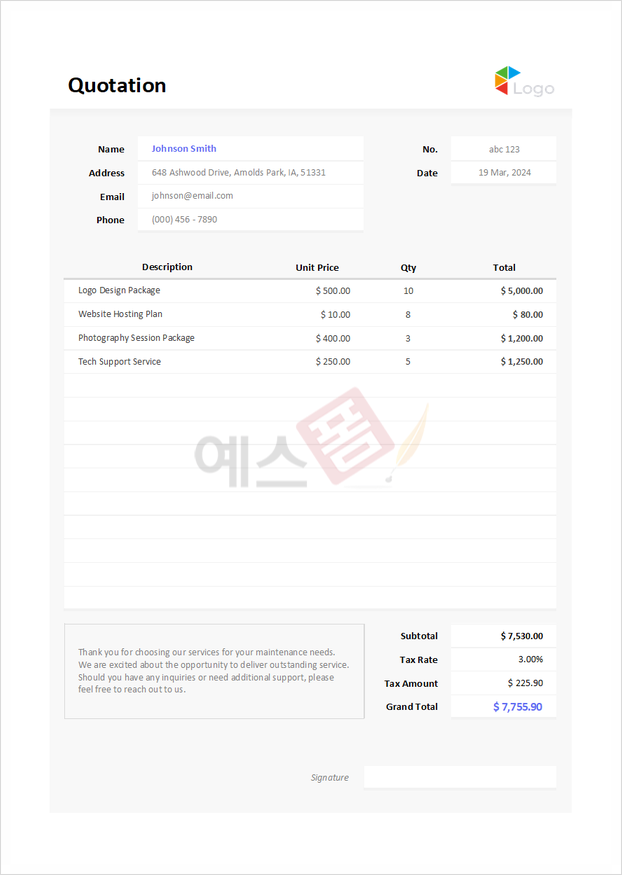Image resolution: width=622 pixels, height=875 pixels.
Task: Click the thank-you notes text box
Action: coord(214,671)
